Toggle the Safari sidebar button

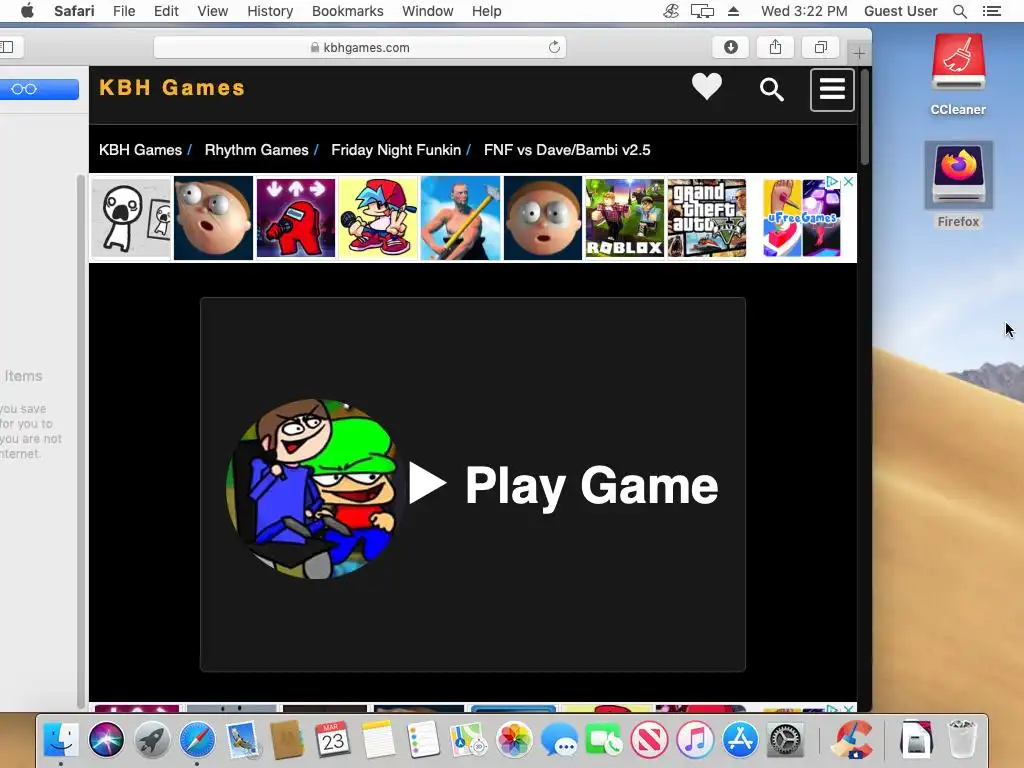8,47
